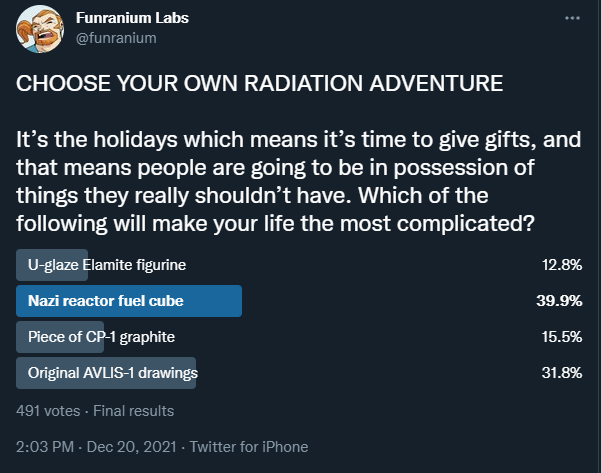Click the 12.8% poll result value
The width and height of the screenshot is (601, 473).
tap(562, 265)
